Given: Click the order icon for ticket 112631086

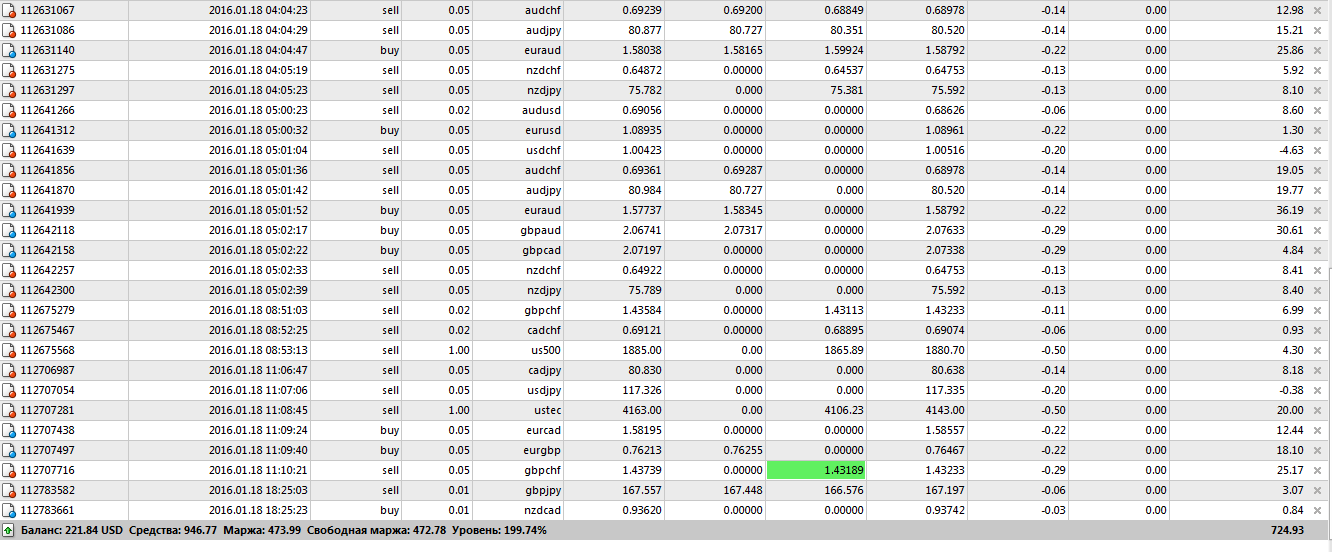Looking at the screenshot, I should (x=9, y=30).
